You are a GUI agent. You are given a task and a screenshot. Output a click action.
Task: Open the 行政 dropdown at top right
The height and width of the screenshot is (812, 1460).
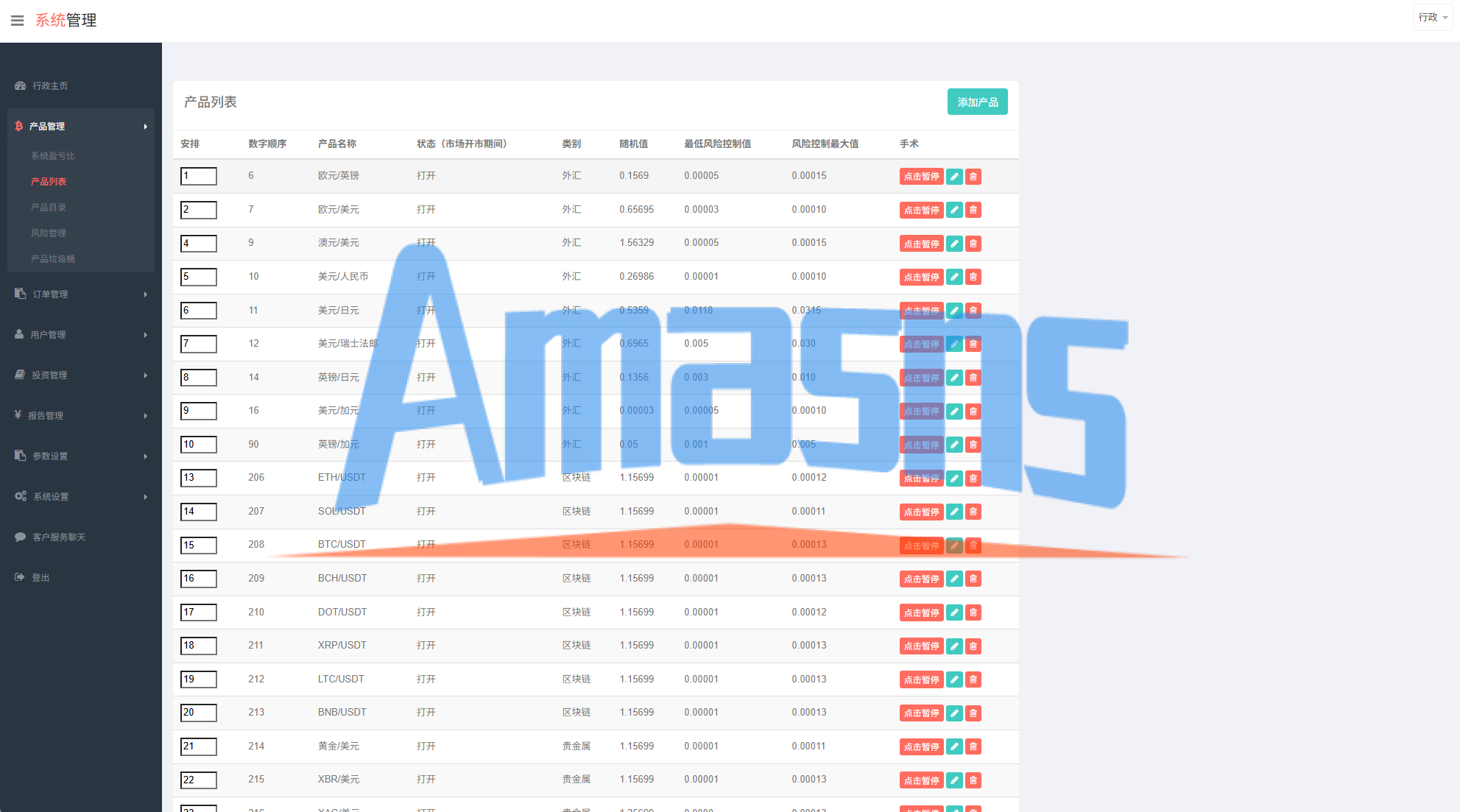pos(1432,17)
